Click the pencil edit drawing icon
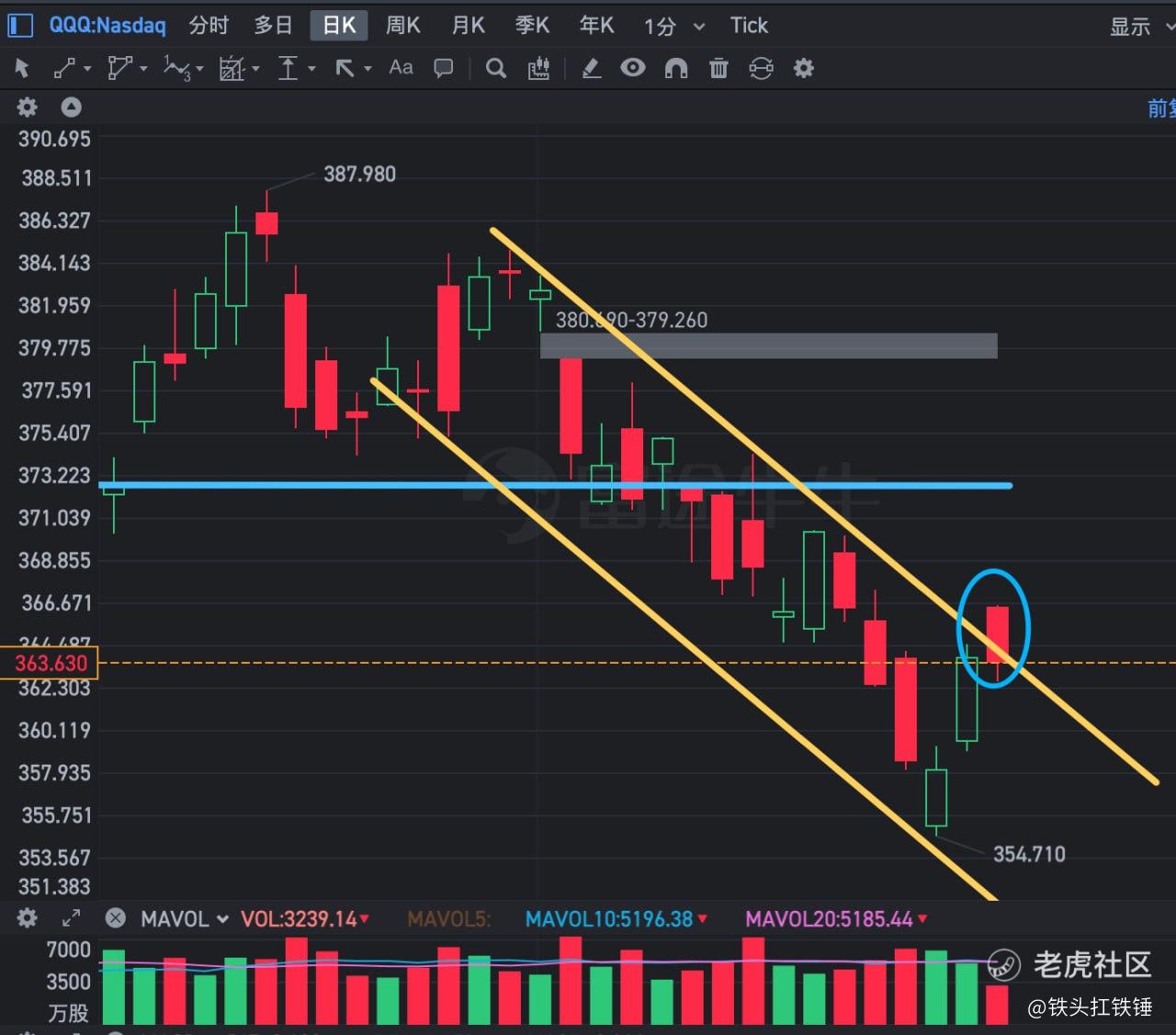 point(592,68)
